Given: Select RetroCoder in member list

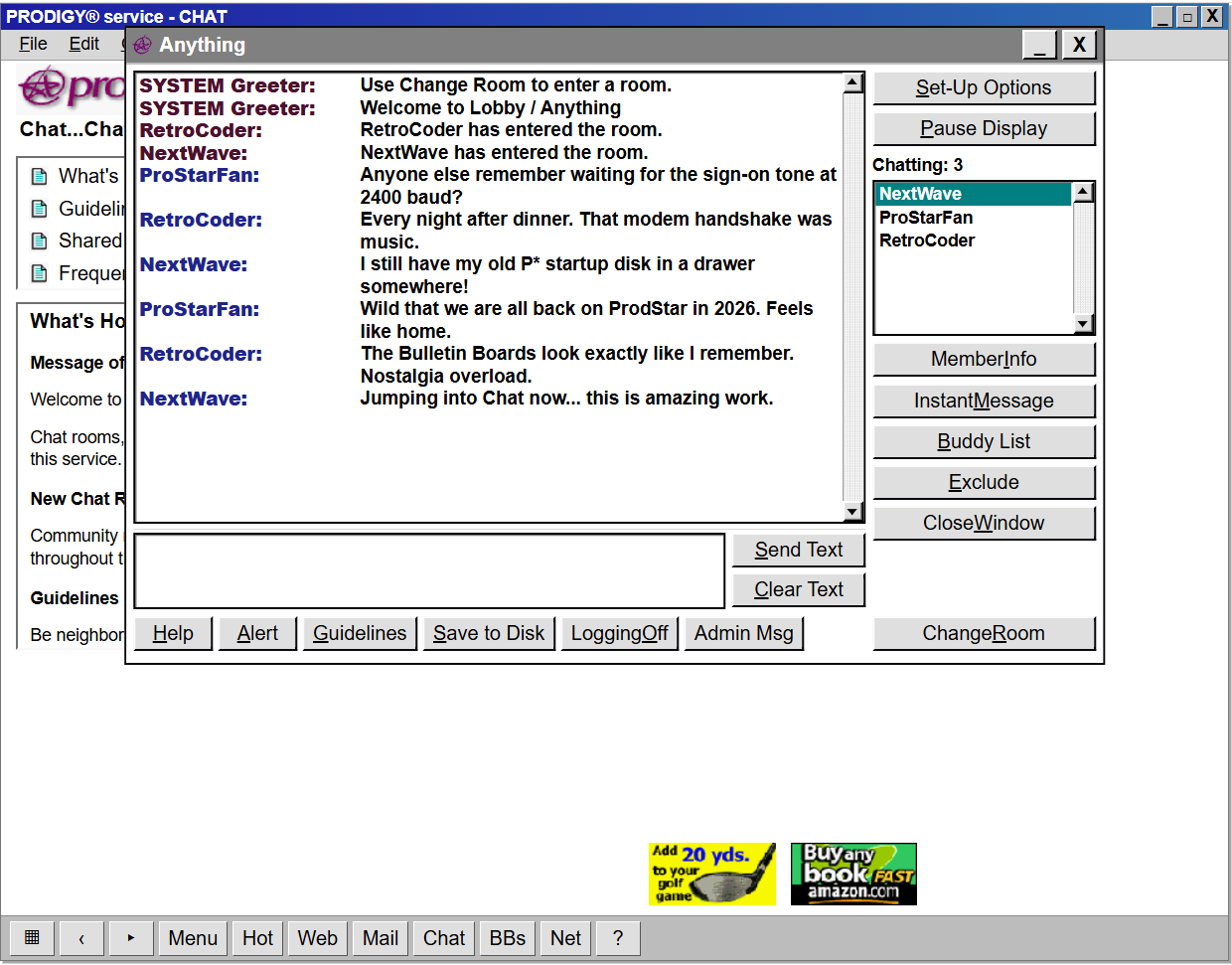Looking at the screenshot, I should coord(973,240).
